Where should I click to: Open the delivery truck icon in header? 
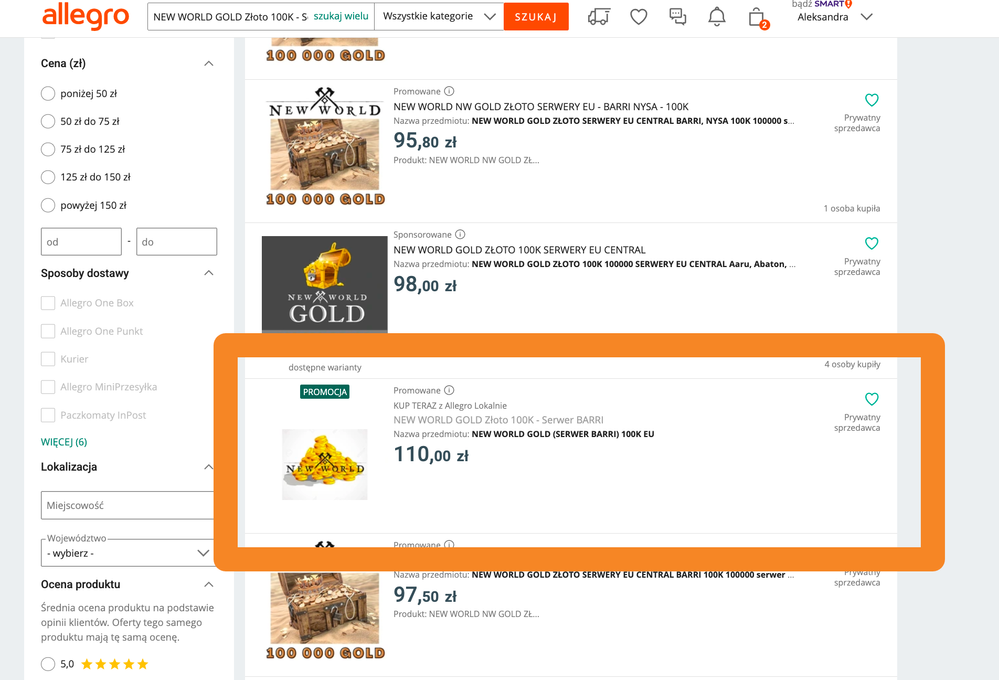[599, 17]
